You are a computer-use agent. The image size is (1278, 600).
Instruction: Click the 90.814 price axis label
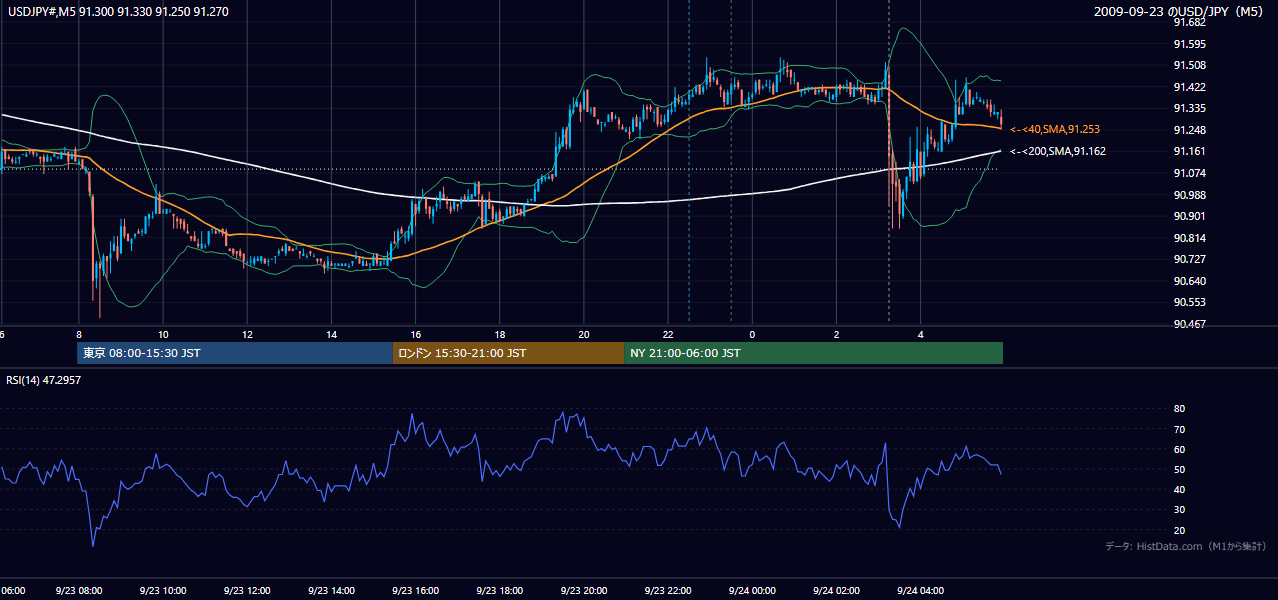(x=1191, y=238)
